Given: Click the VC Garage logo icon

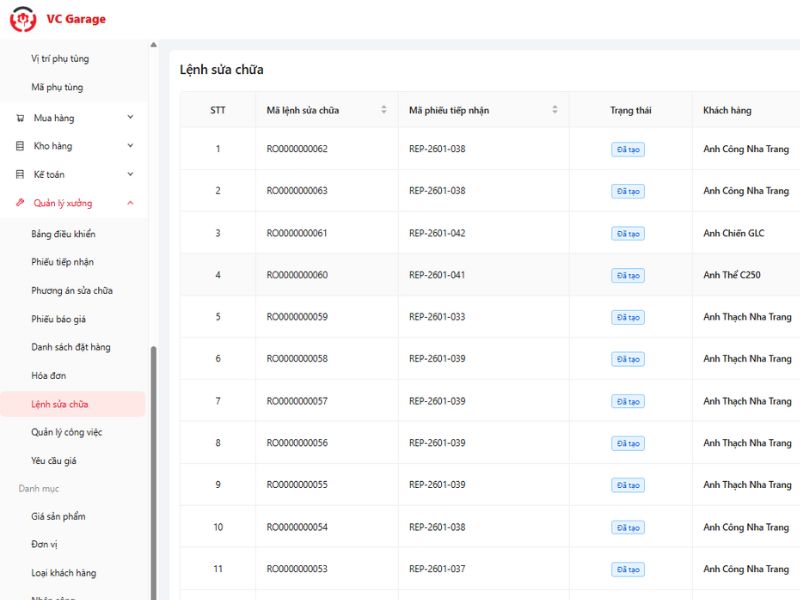Looking at the screenshot, I should click(x=22, y=19).
